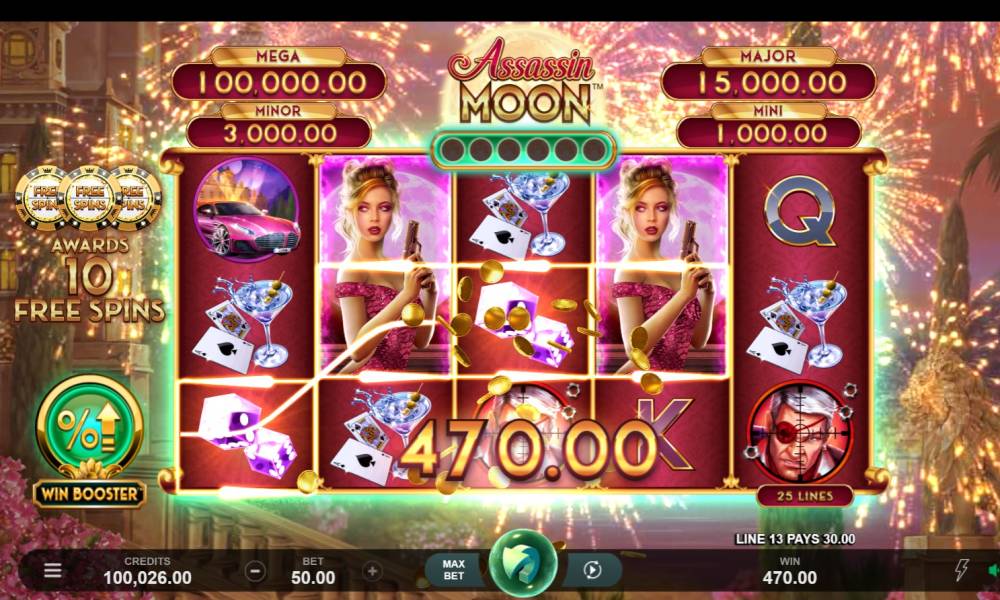The image size is (1000, 600).
Task: Click the Free Spins chips icon
Action: tap(89, 198)
